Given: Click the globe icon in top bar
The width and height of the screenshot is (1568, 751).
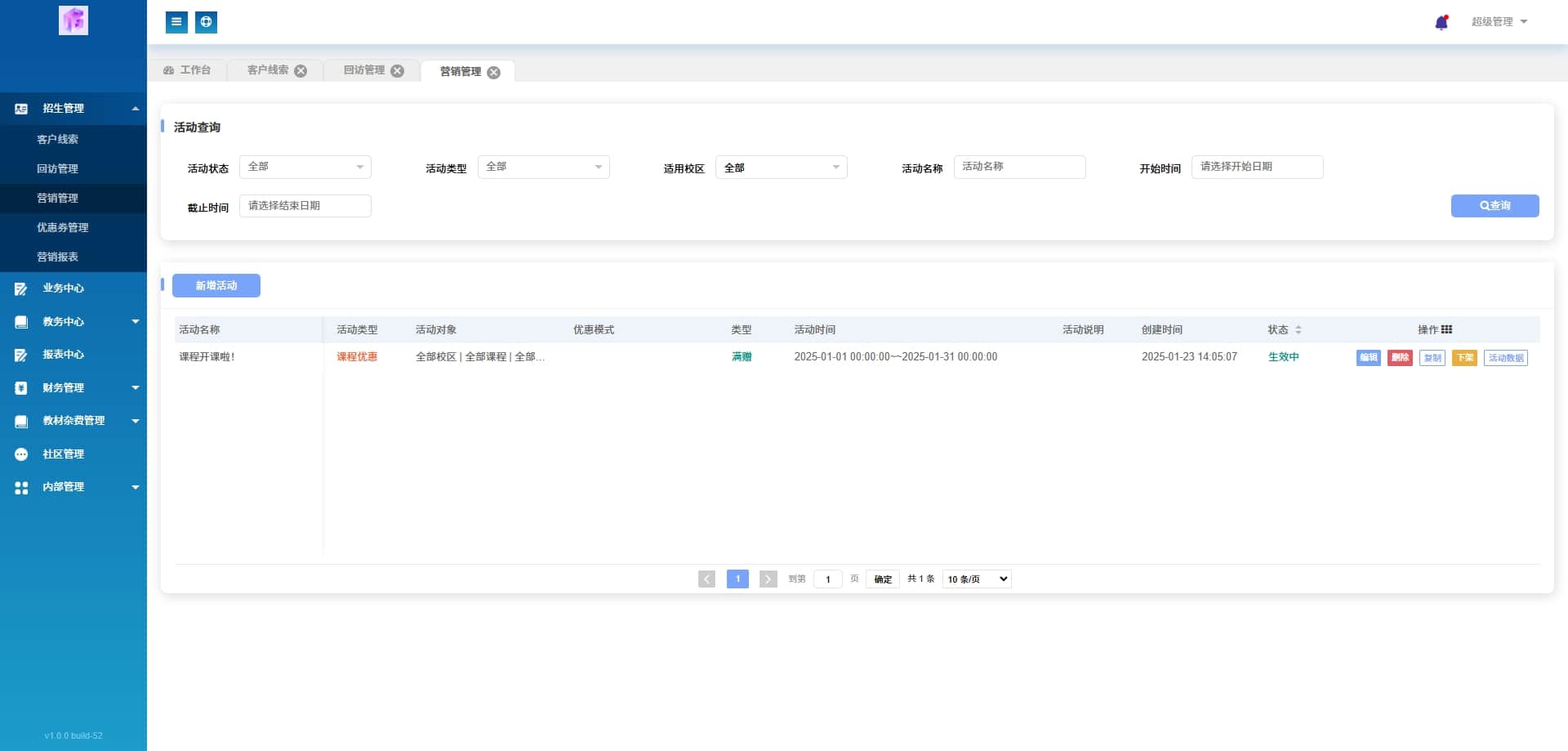Looking at the screenshot, I should [207, 22].
